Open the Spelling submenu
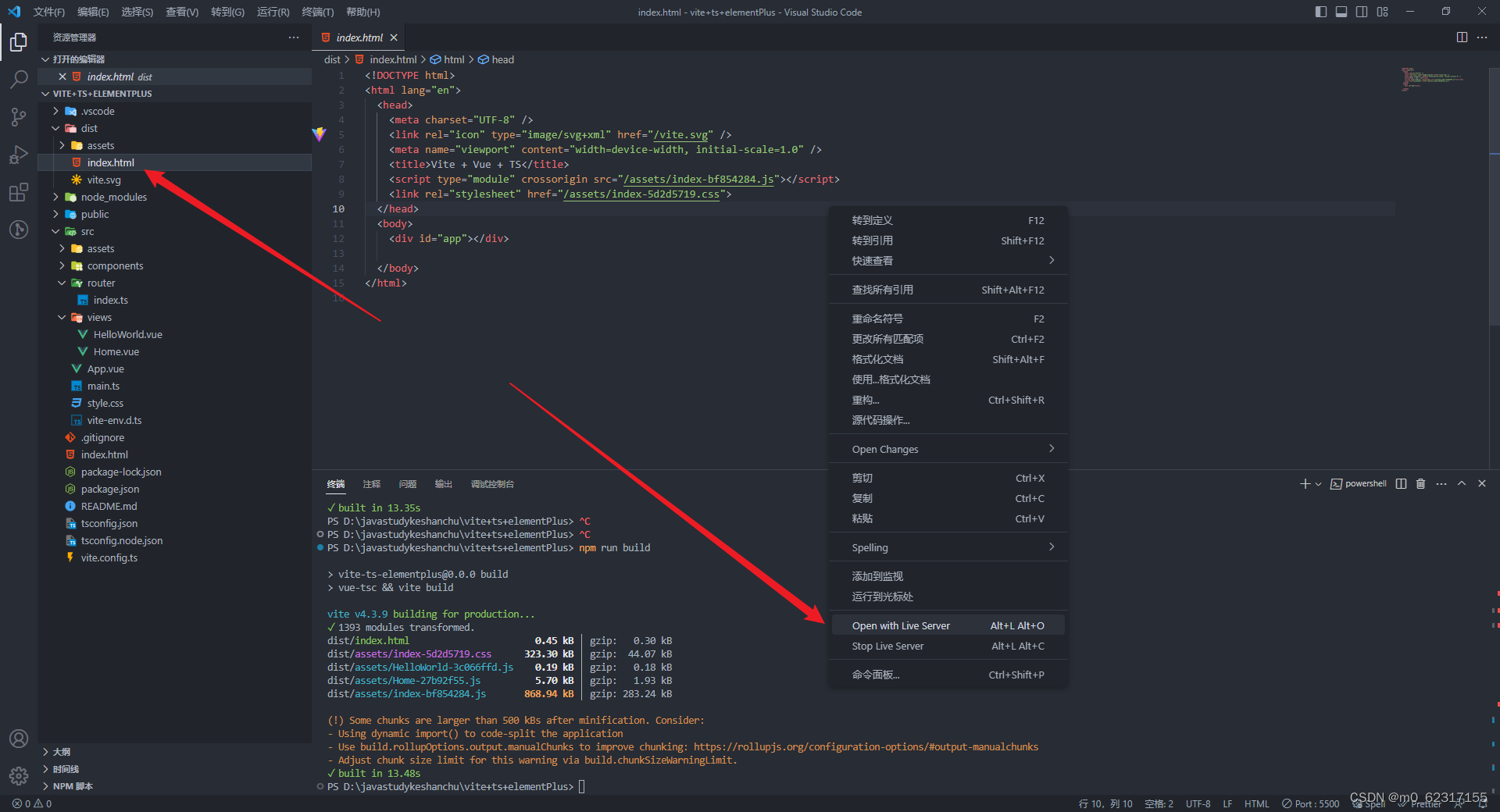The width and height of the screenshot is (1500, 812). click(948, 547)
